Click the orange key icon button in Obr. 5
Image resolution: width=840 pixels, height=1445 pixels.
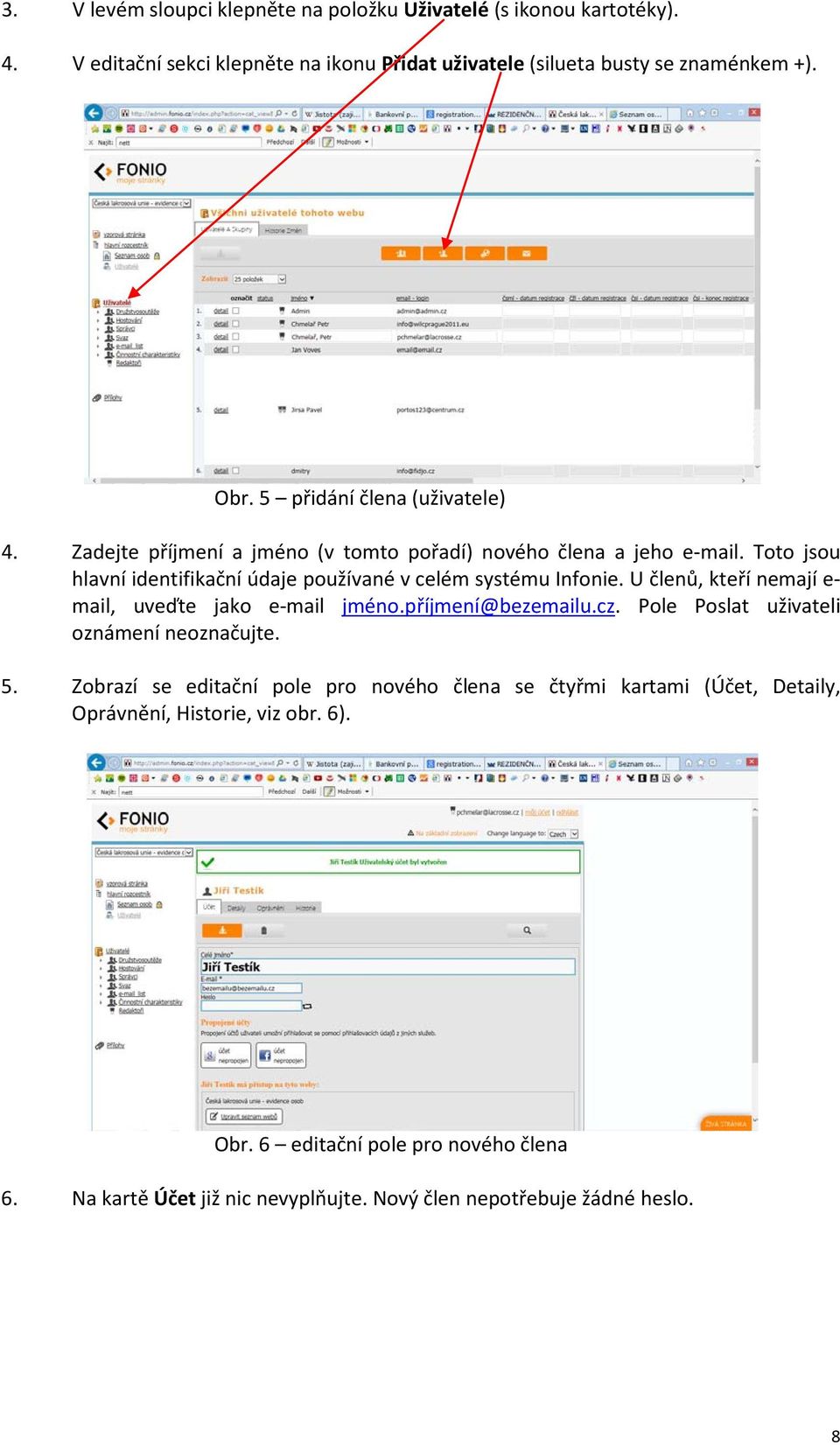tap(485, 254)
